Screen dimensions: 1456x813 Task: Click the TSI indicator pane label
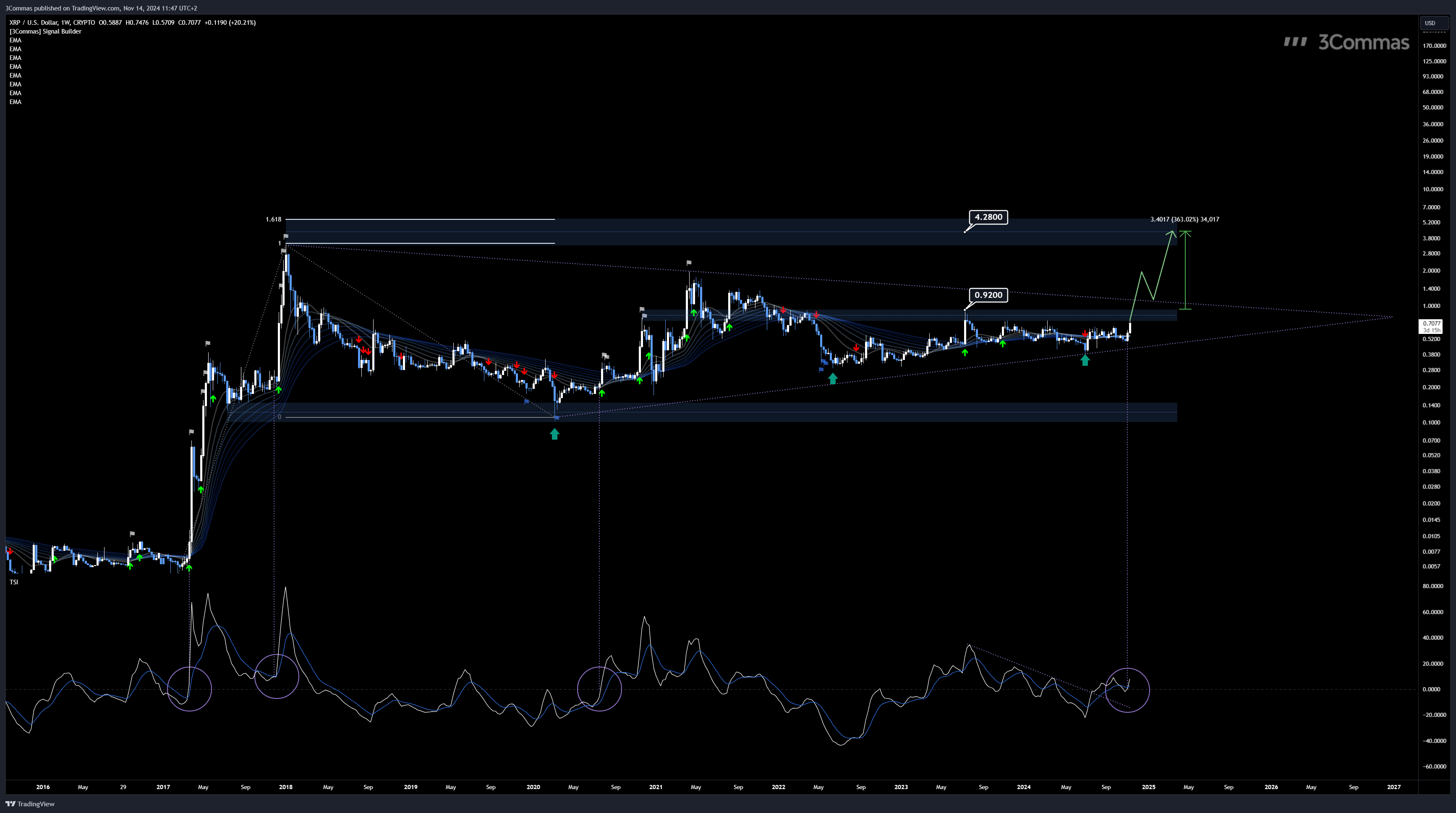[13, 582]
